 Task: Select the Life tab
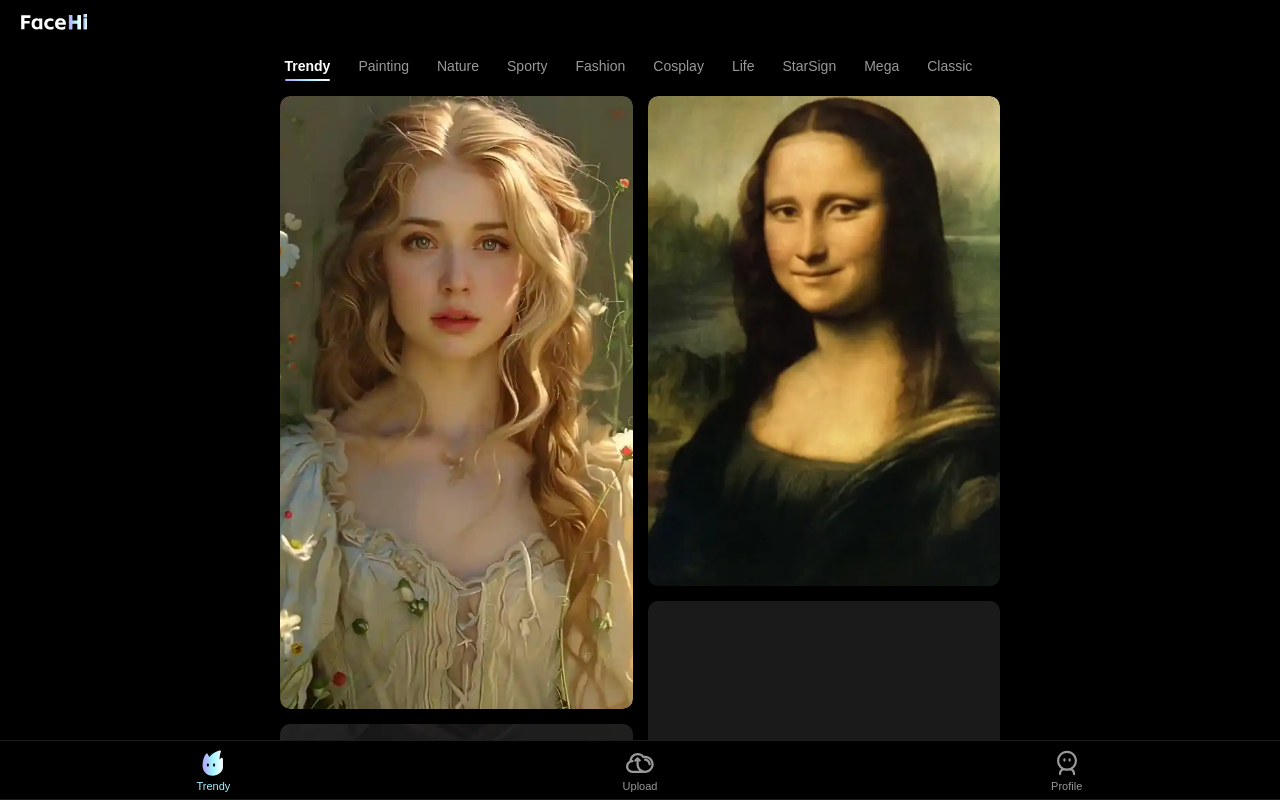point(743,66)
